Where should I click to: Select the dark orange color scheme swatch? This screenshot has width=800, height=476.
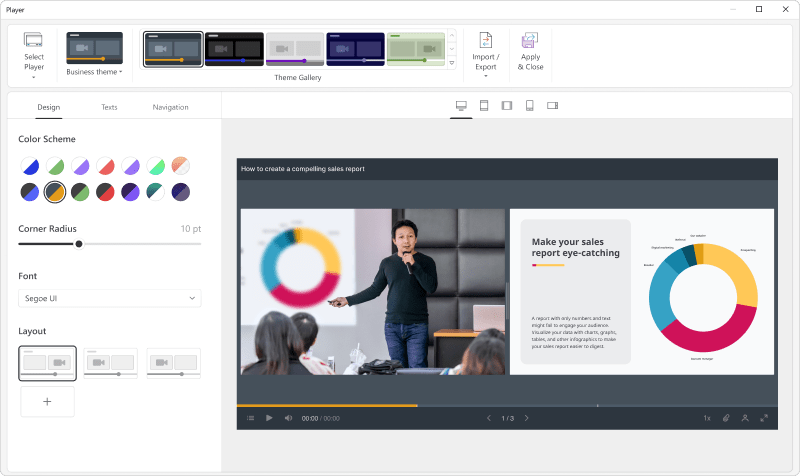[x=56, y=191]
